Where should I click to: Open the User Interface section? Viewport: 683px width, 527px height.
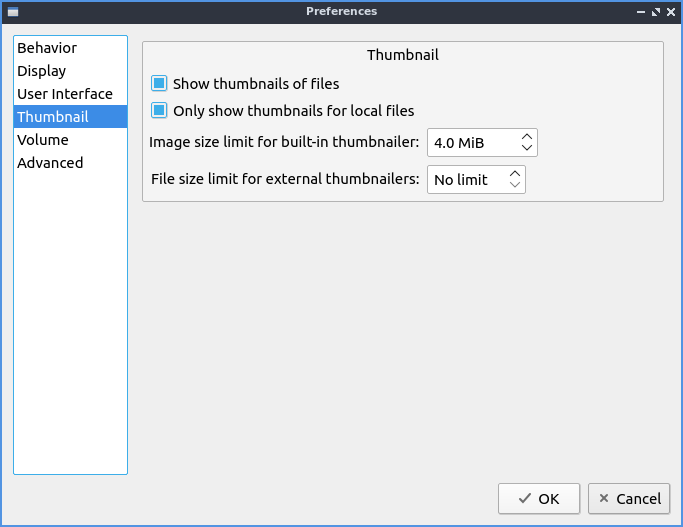[x=65, y=94]
